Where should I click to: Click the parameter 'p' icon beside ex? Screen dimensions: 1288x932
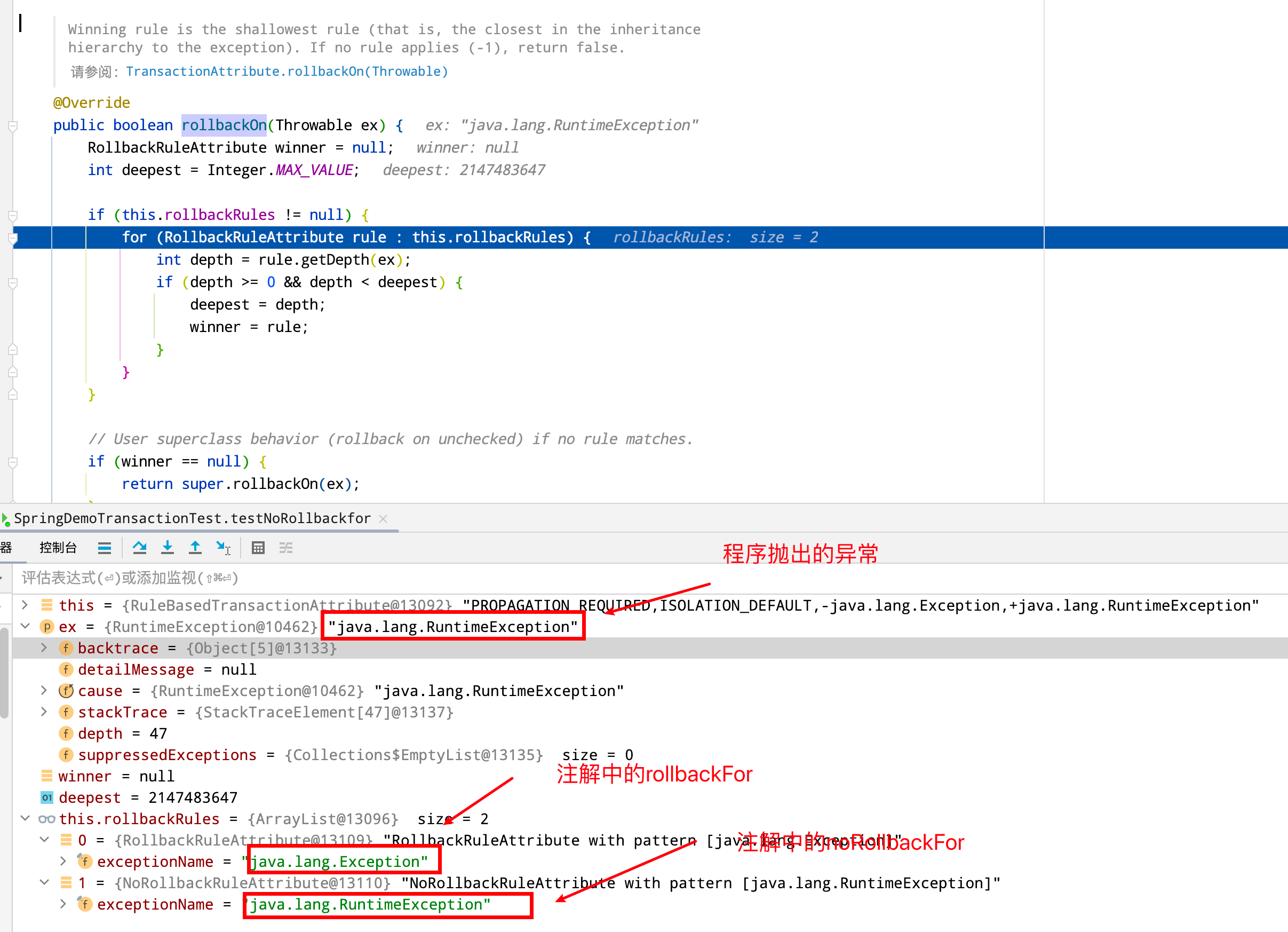pyautogui.click(x=47, y=627)
